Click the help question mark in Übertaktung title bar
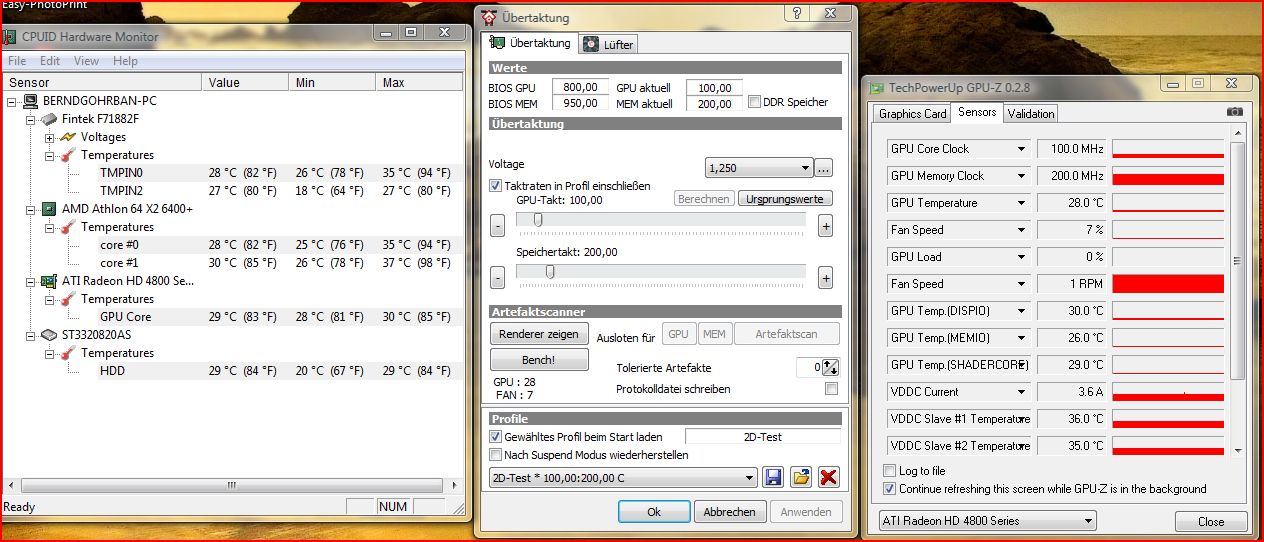 coord(797,13)
